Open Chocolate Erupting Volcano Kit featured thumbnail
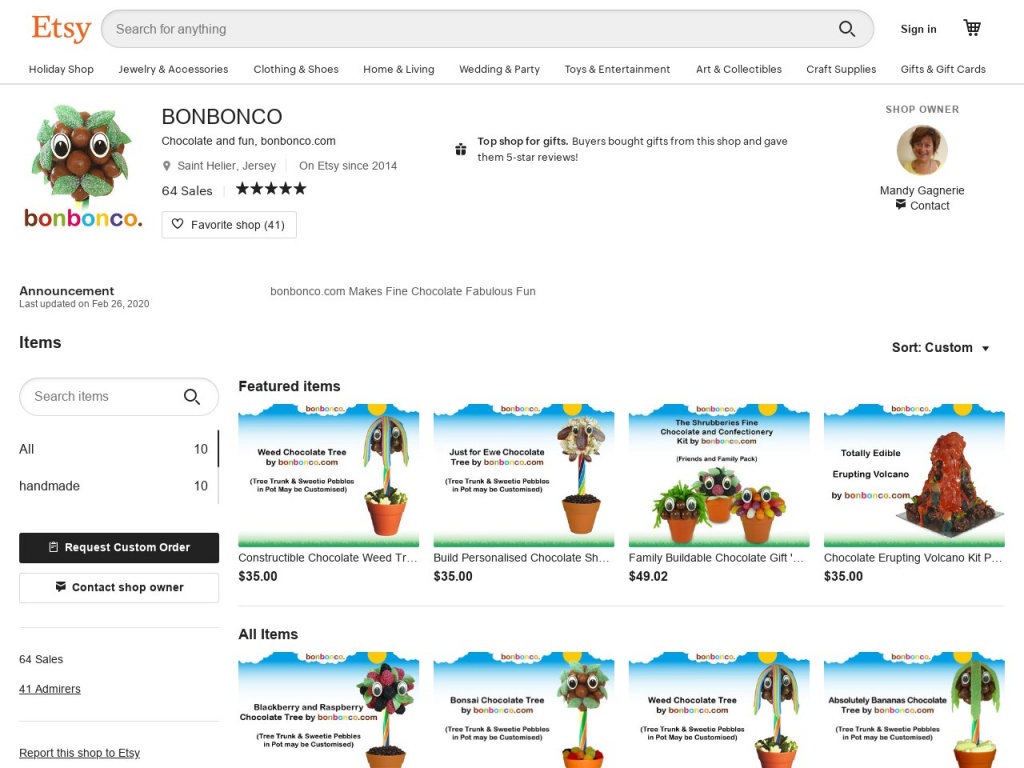This screenshot has height=768, width=1024. pyautogui.click(x=913, y=475)
